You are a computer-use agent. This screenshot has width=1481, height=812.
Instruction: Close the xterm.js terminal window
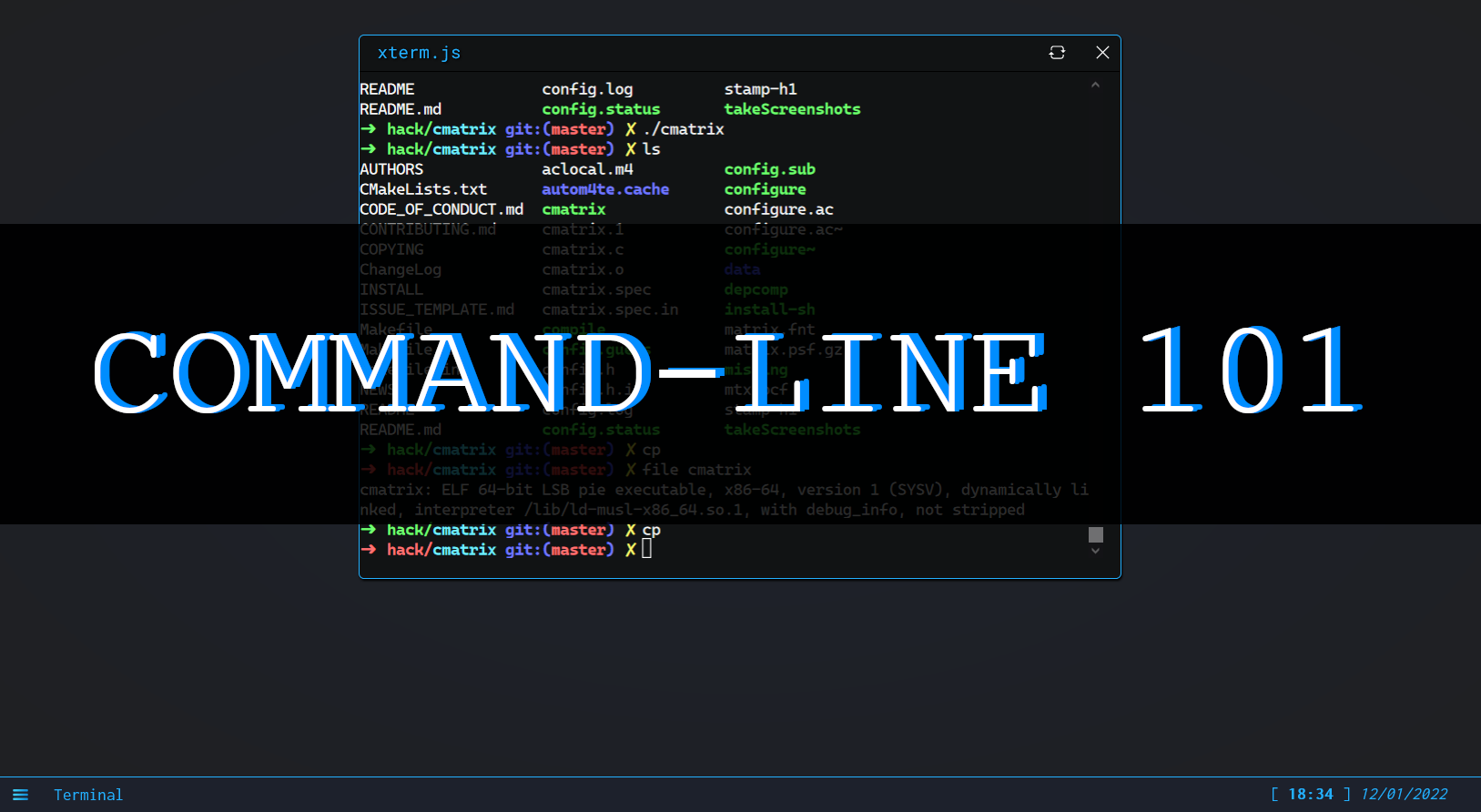click(x=1102, y=53)
